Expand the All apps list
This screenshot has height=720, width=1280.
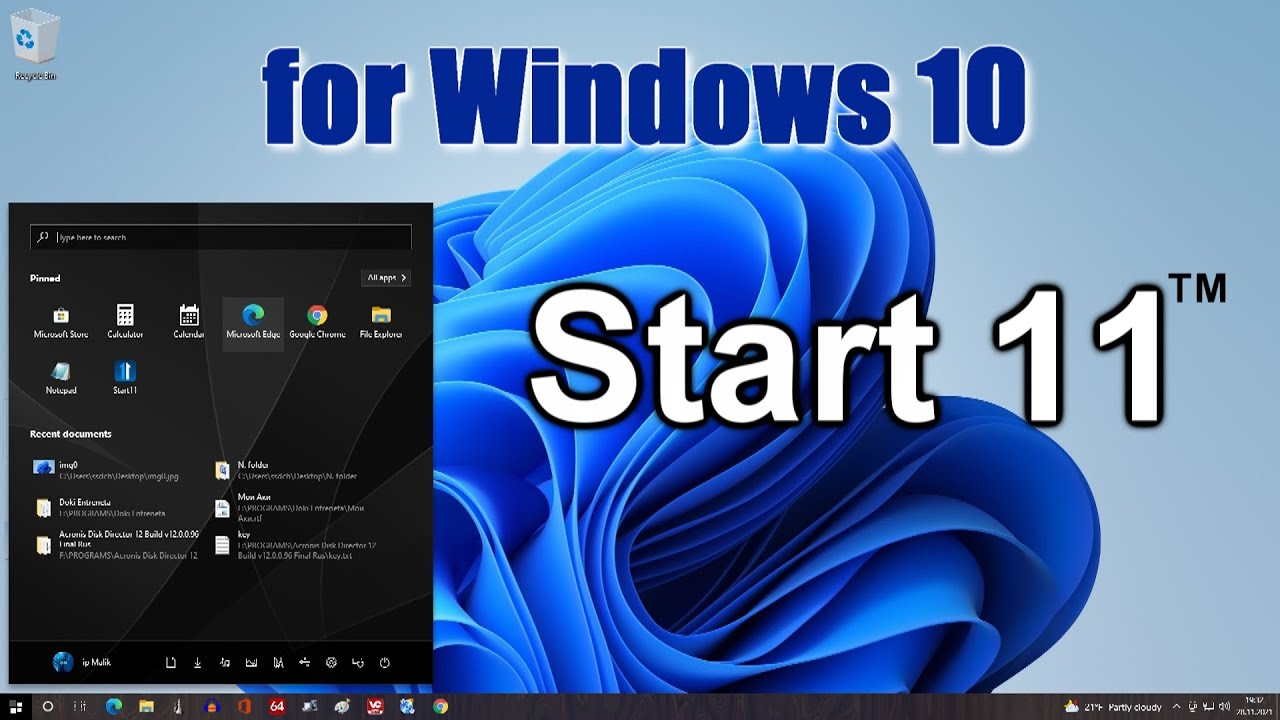(x=386, y=278)
